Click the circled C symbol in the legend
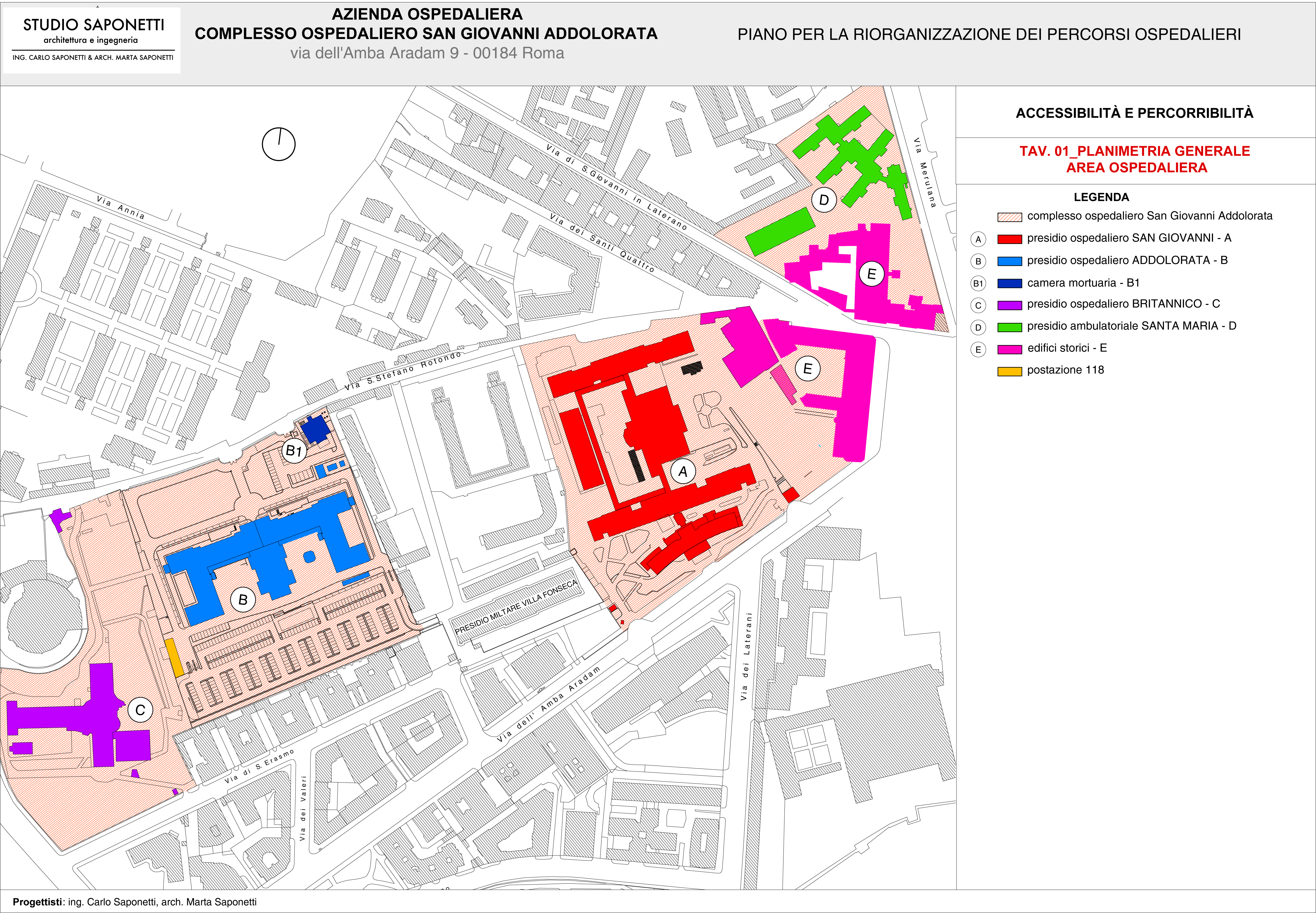 tap(978, 306)
